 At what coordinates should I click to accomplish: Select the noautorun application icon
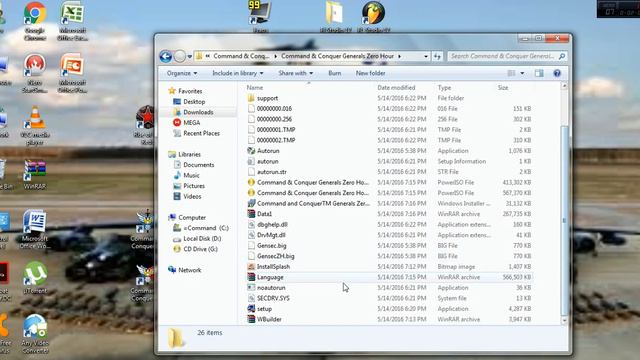[251, 288]
